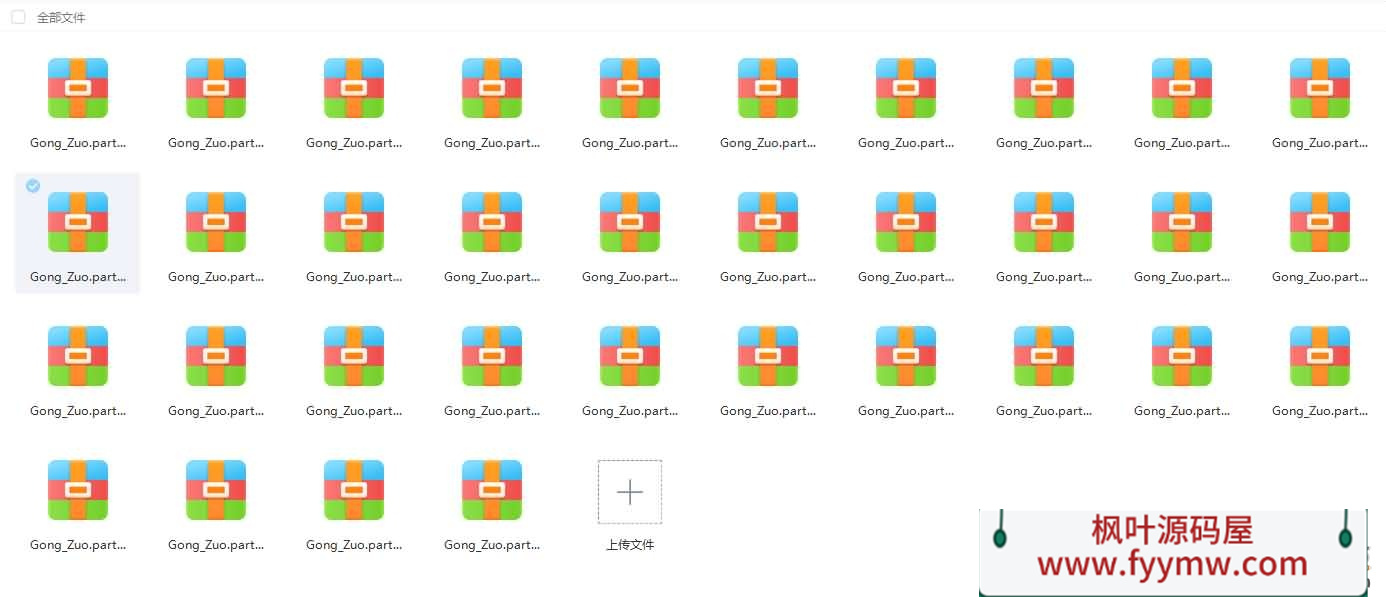The image size is (1386, 597).
Task: Select the last archive icon in the top row
Action: point(1319,88)
